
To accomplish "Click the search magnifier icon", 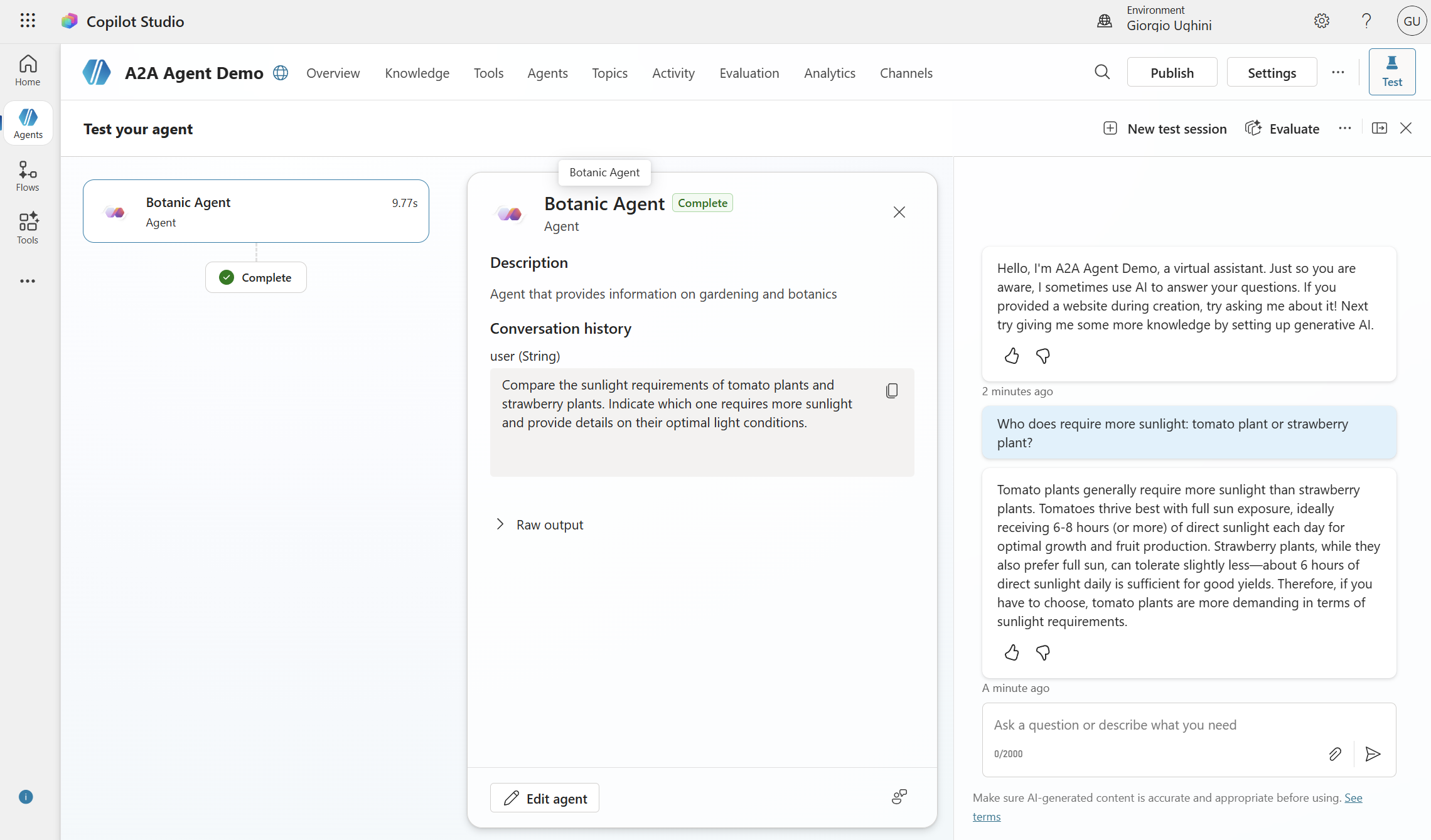I will (x=1102, y=72).
